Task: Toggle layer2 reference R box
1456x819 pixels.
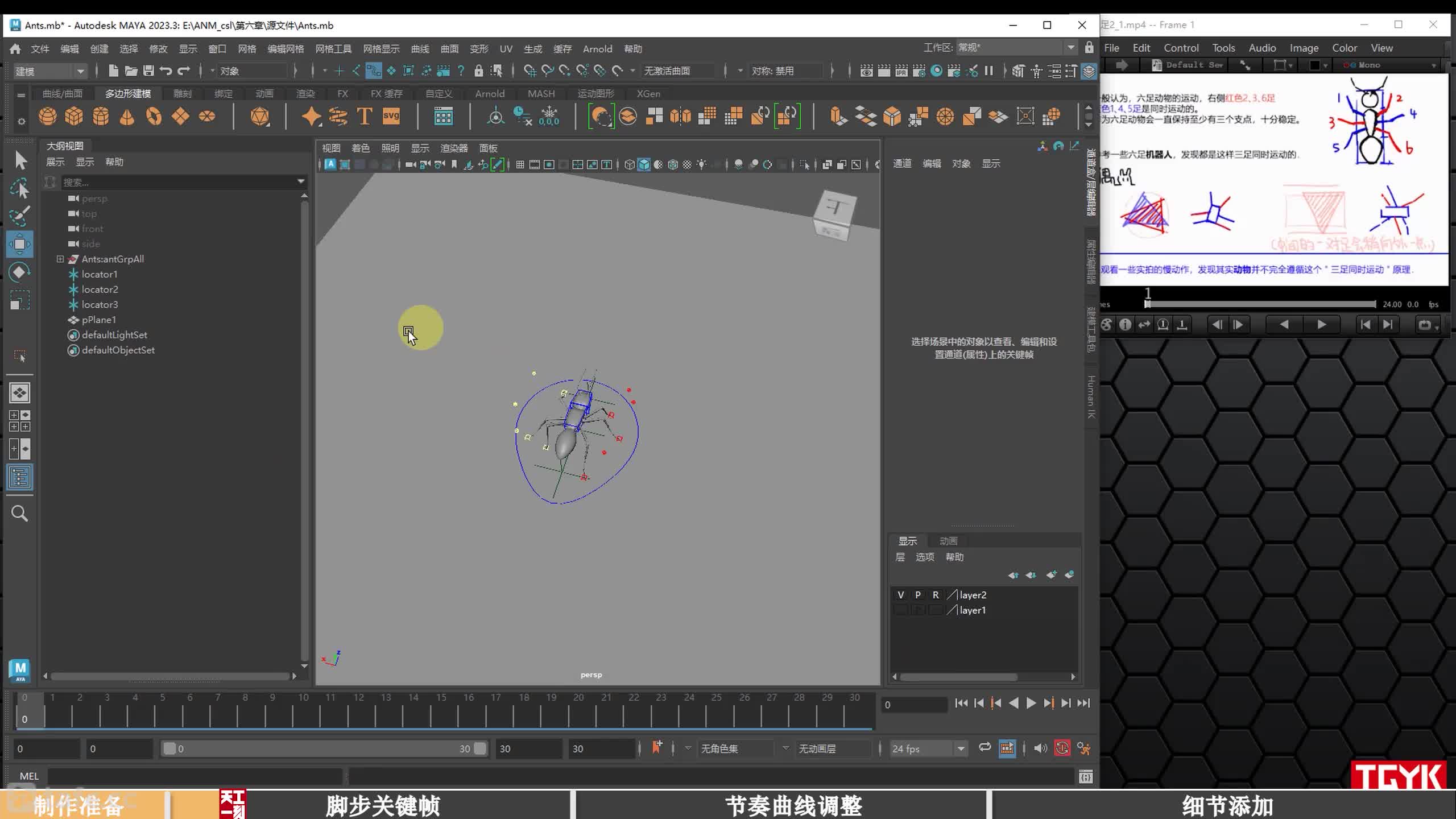Action: (x=936, y=595)
